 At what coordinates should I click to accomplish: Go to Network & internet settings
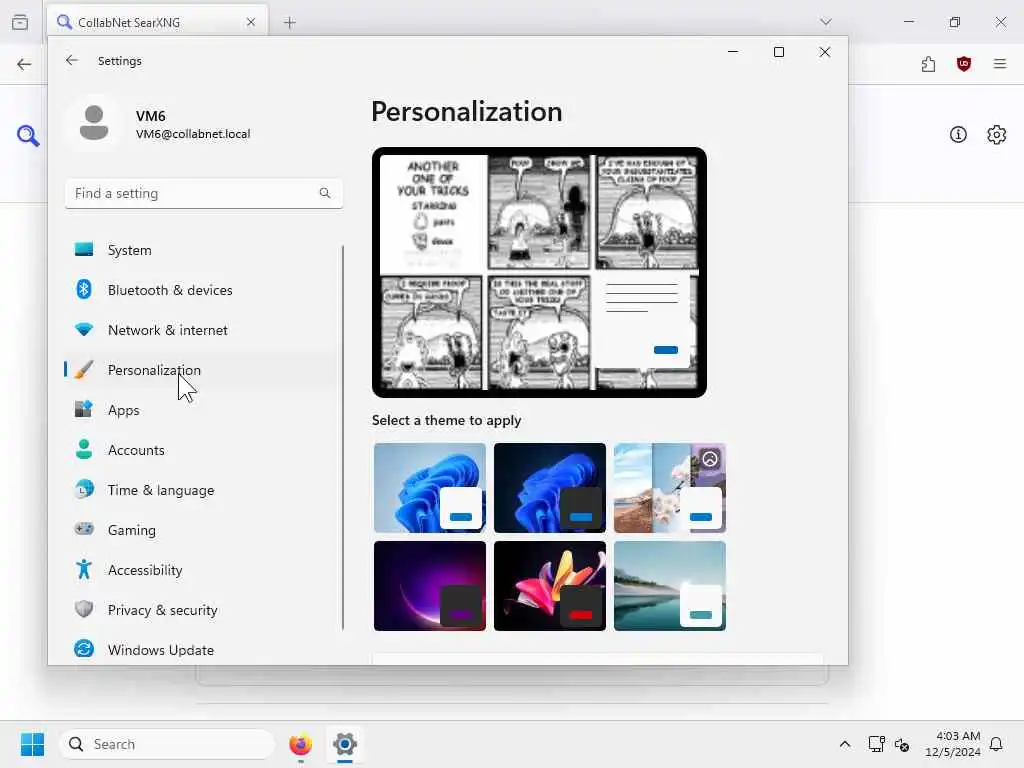pyautogui.click(x=202, y=330)
